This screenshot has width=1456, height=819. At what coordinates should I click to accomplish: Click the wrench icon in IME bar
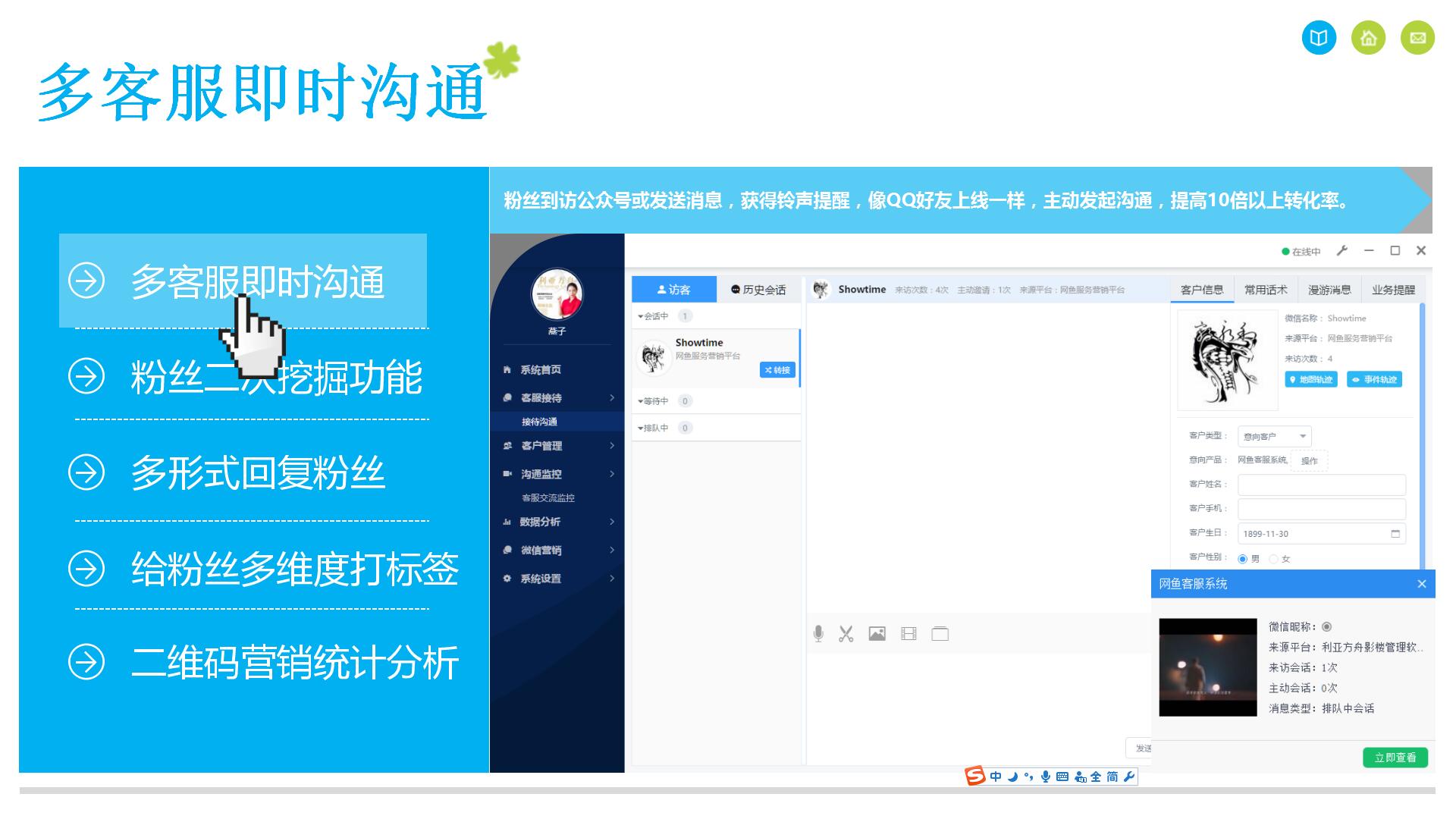(x=1129, y=776)
